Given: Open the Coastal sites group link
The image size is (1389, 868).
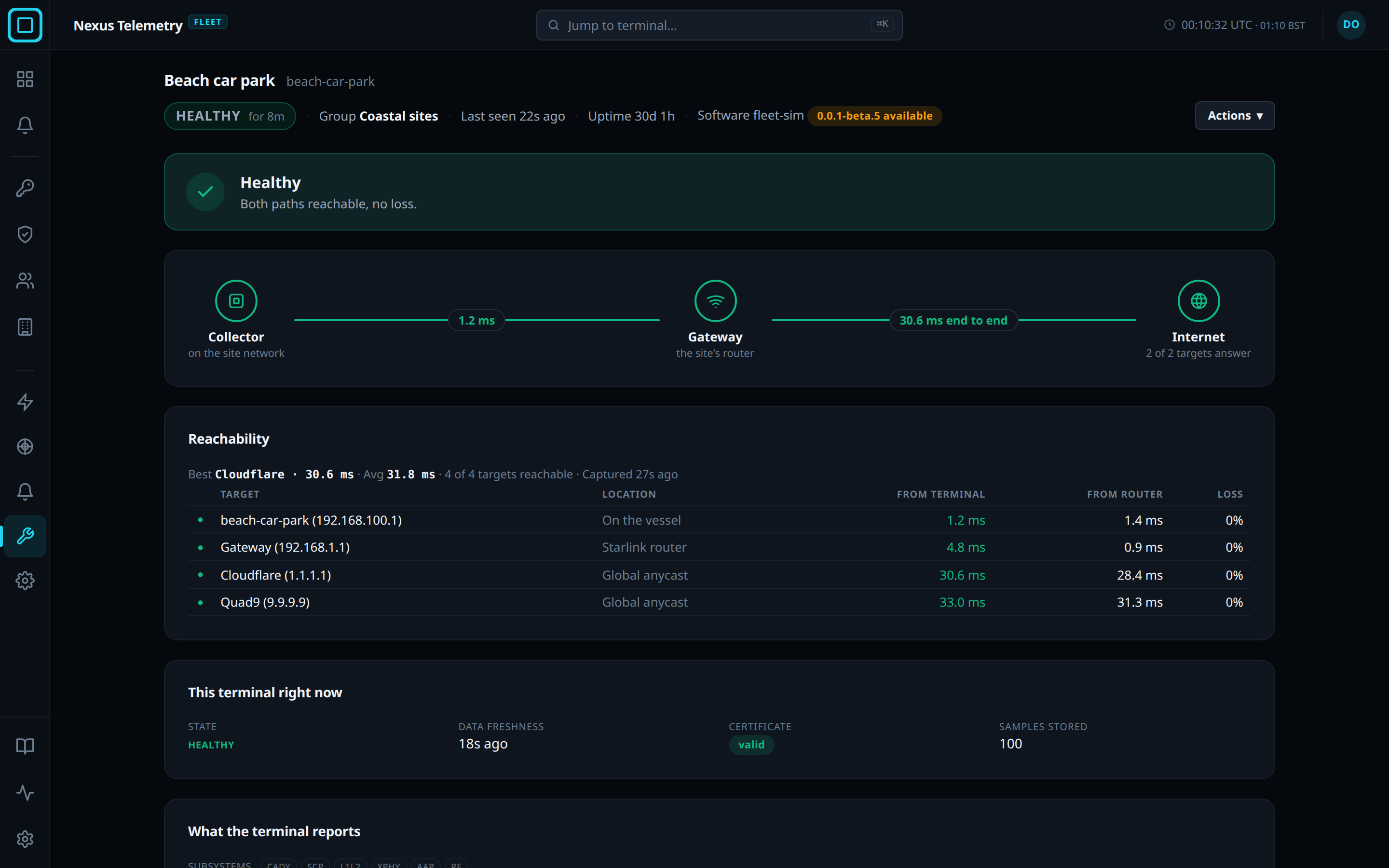Looking at the screenshot, I should pos(398,116).
